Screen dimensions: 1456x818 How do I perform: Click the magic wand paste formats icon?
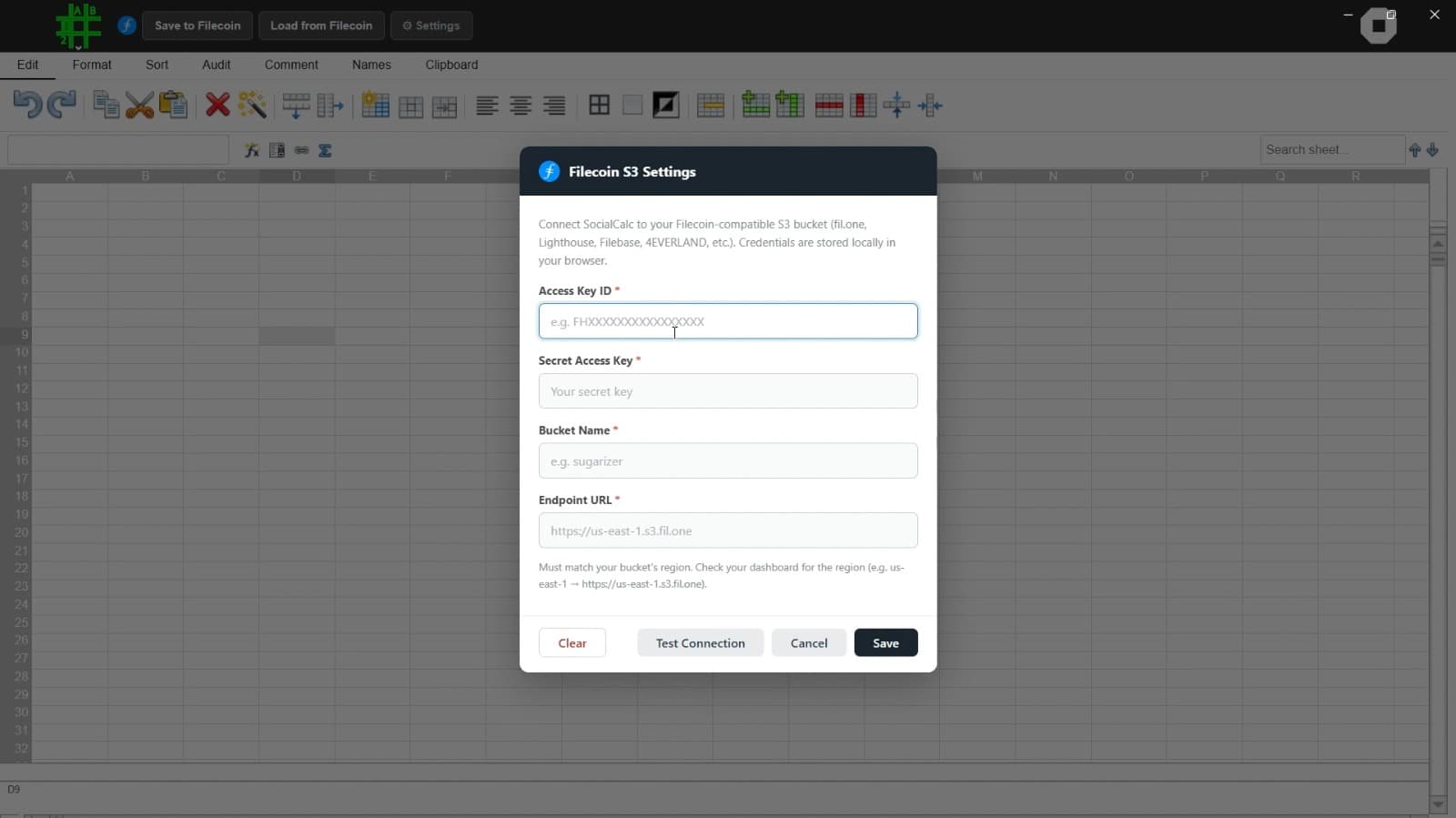pos(252,105)
